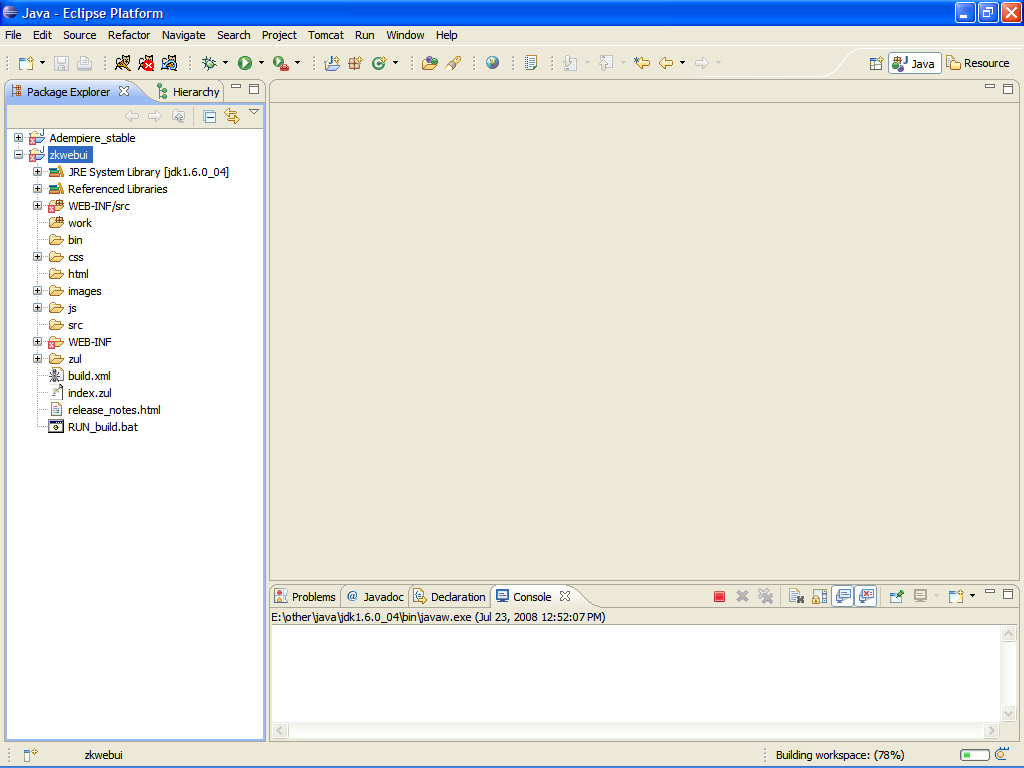The width and height of the screenshot is (1024, 768).
Task: Click the console vertical scroll down arrow
Action: [x=1008, y=713]
